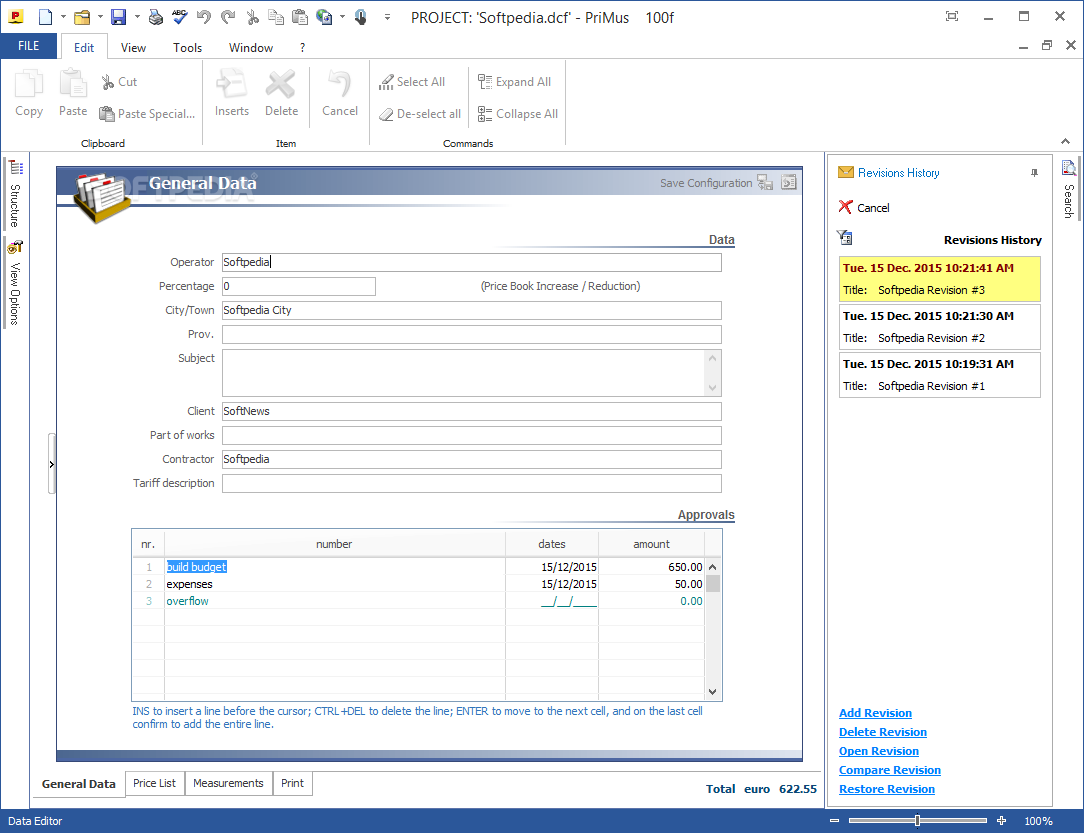Image resolution: width=1084 pixels, height=833 pixels.
Task: Open the Customize Quick Access Toolbar dropdown
Action: click(387, 17)
